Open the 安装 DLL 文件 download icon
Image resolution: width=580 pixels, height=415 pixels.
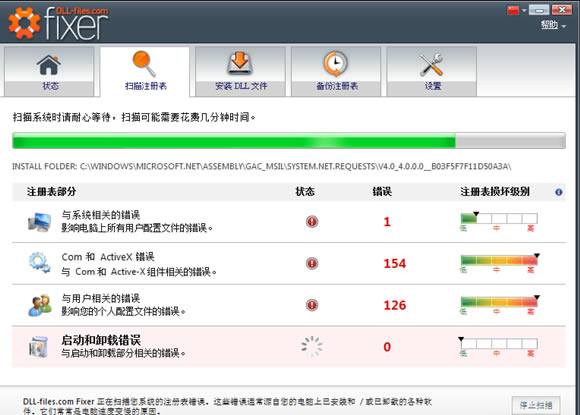pyautogui.click(x=240, y=63)
